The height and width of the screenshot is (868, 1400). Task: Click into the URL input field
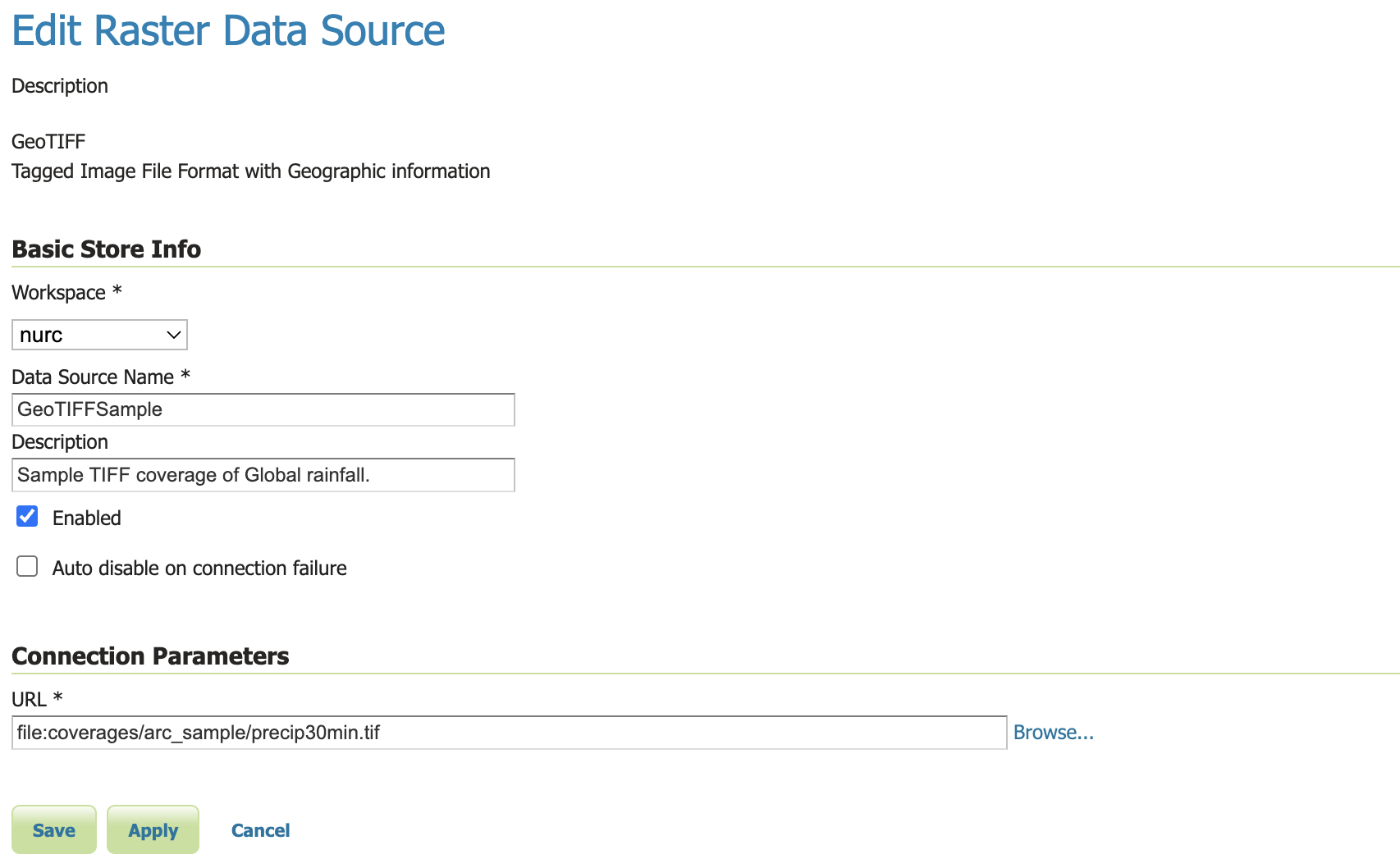[509, 733]
